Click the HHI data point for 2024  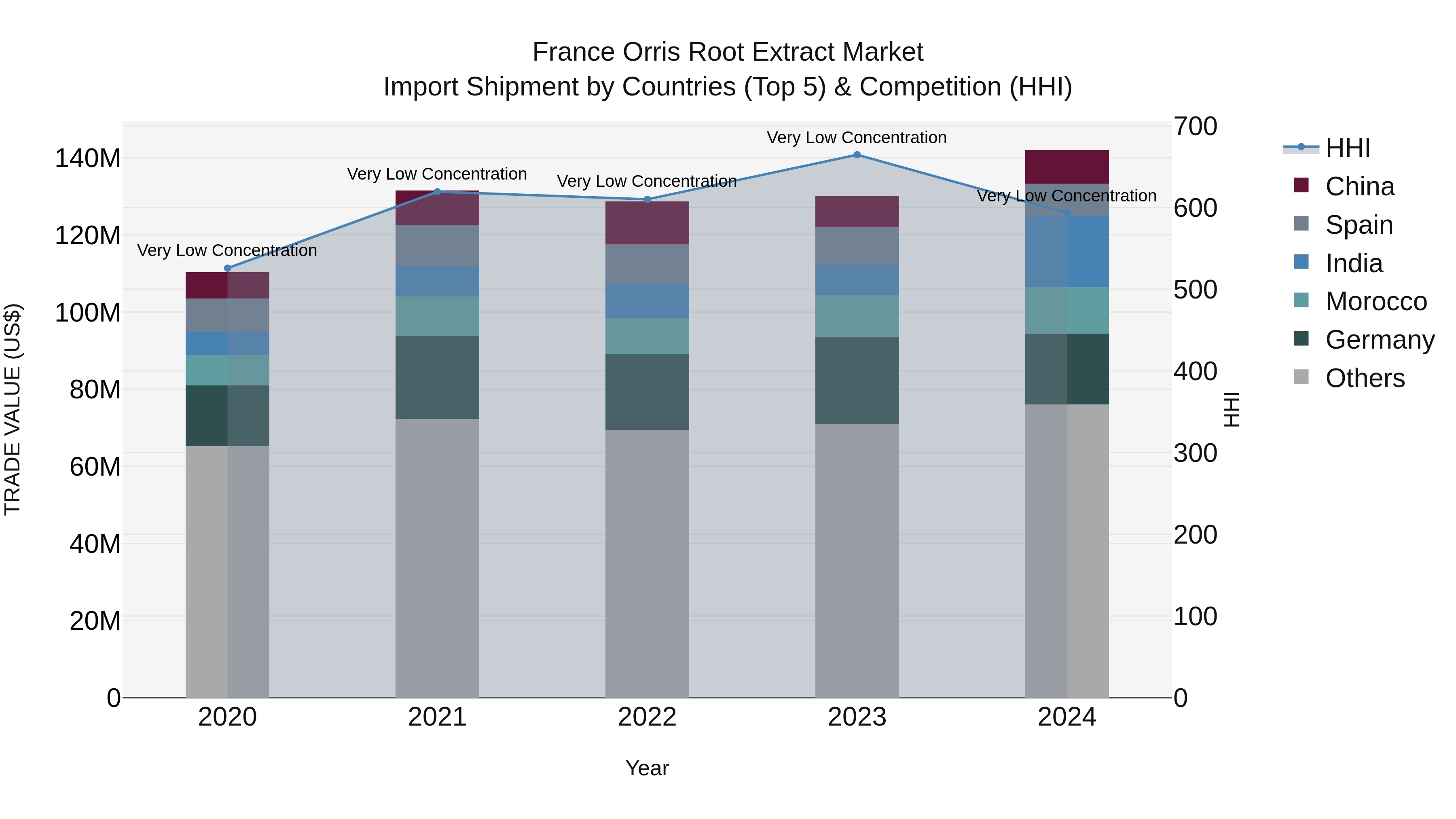tap(1067, 213)
